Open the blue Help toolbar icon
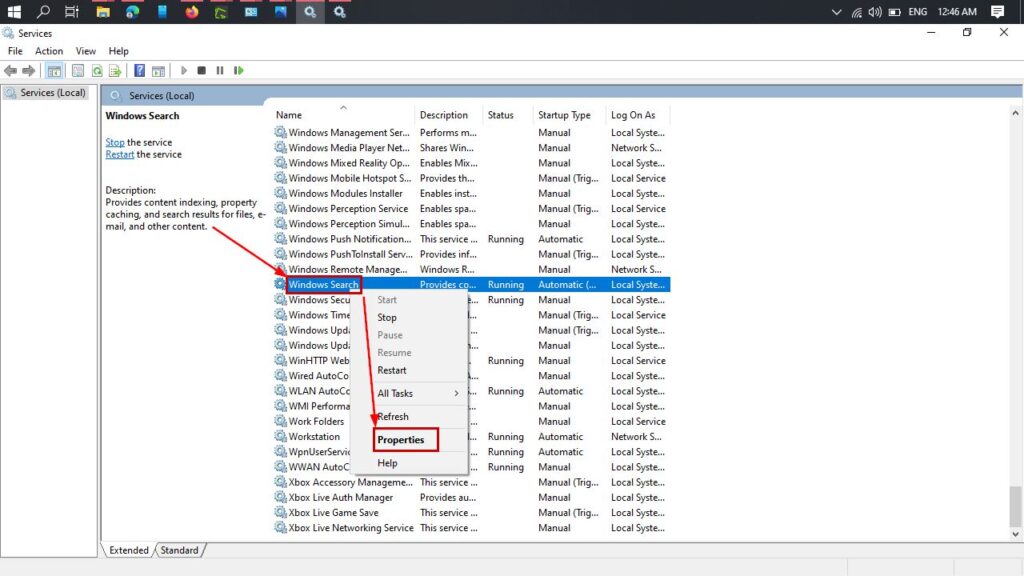The height and width of the screenshot is (576, 1024). click(139, 71)
